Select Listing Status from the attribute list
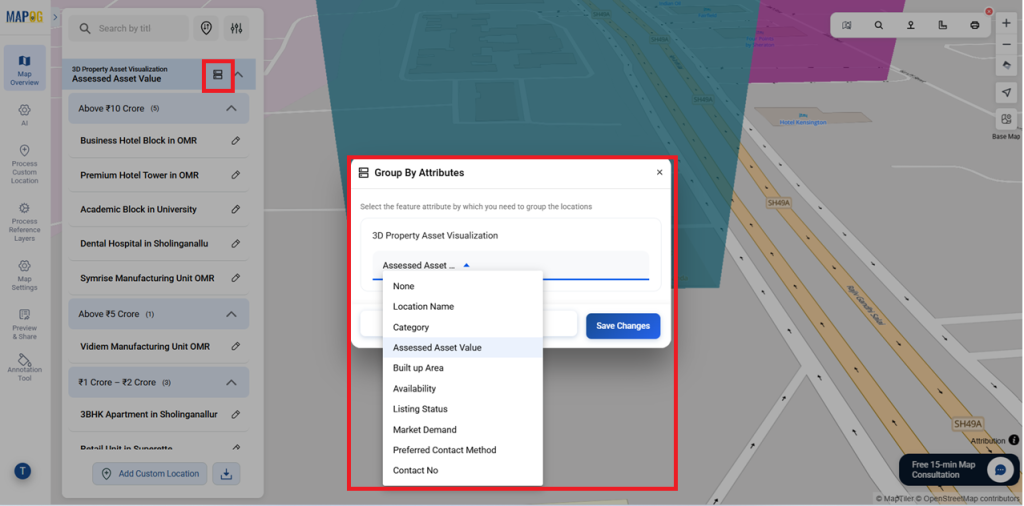 point(462,409)
